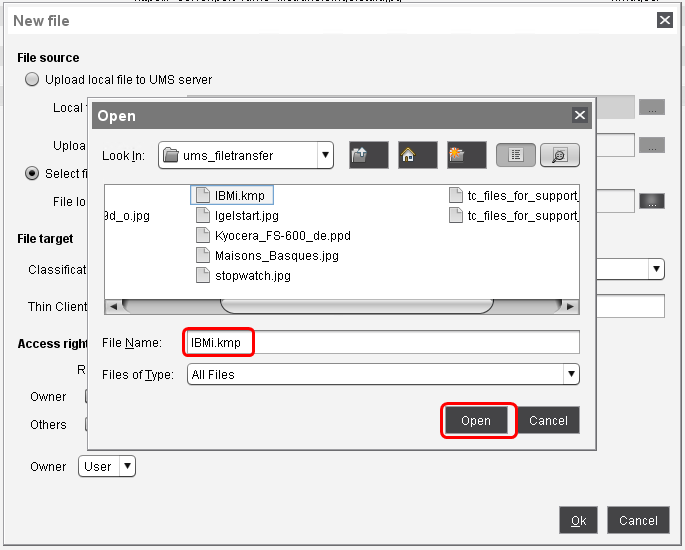Create a new folder in ums_filetransfer
The width and height of the screenshot is (685, 550).
pos(467,155)
